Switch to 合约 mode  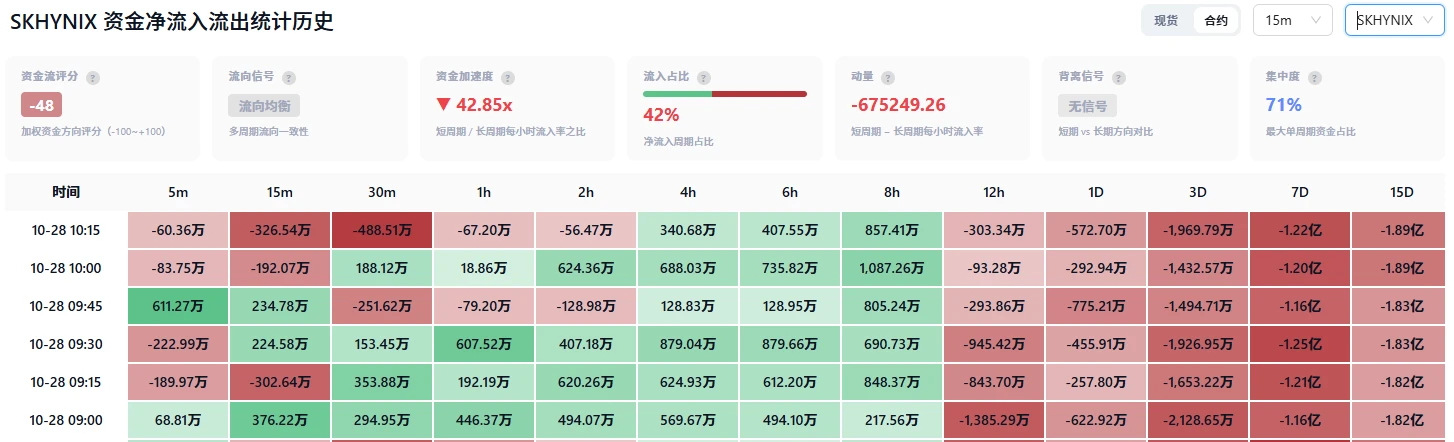click(x=1216, y=20)
